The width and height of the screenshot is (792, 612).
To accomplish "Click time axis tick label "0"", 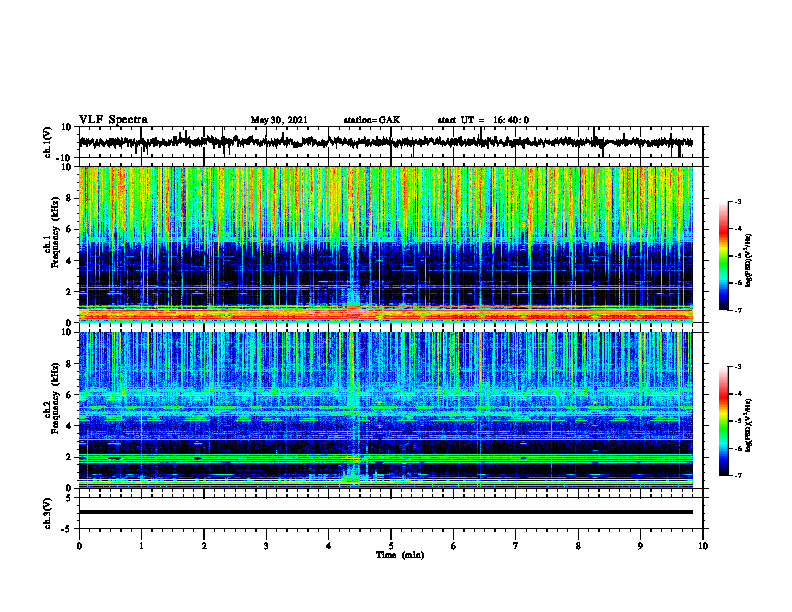I will (x=79, y=546).
